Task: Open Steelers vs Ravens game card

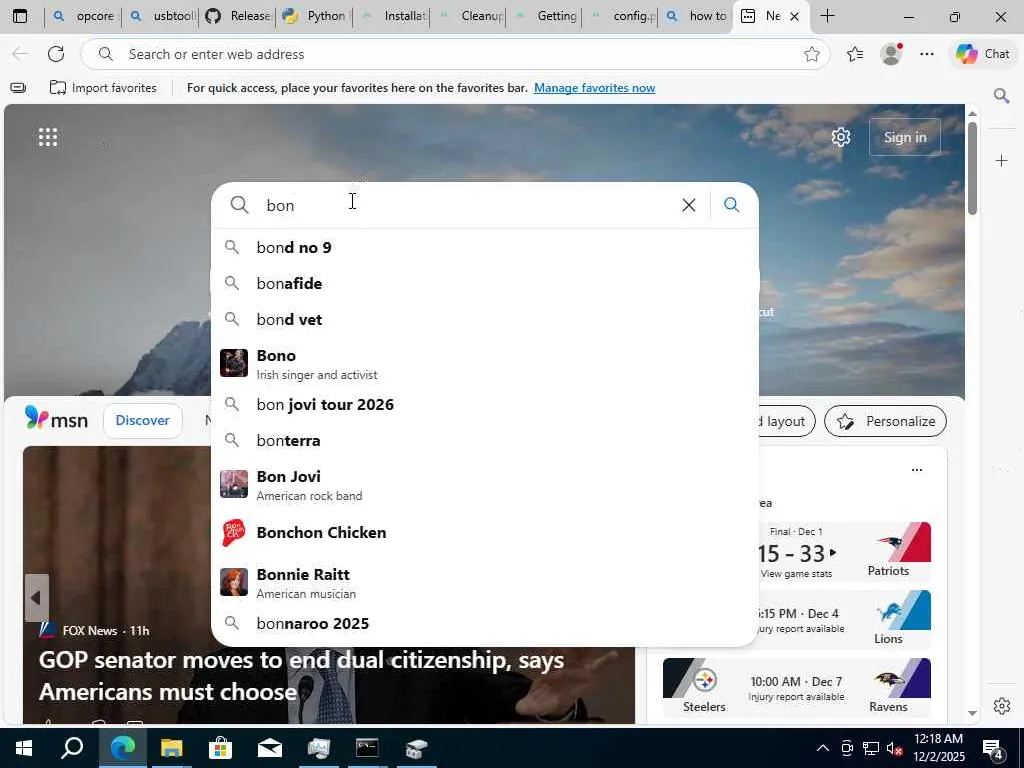Action: click(797, 688)
